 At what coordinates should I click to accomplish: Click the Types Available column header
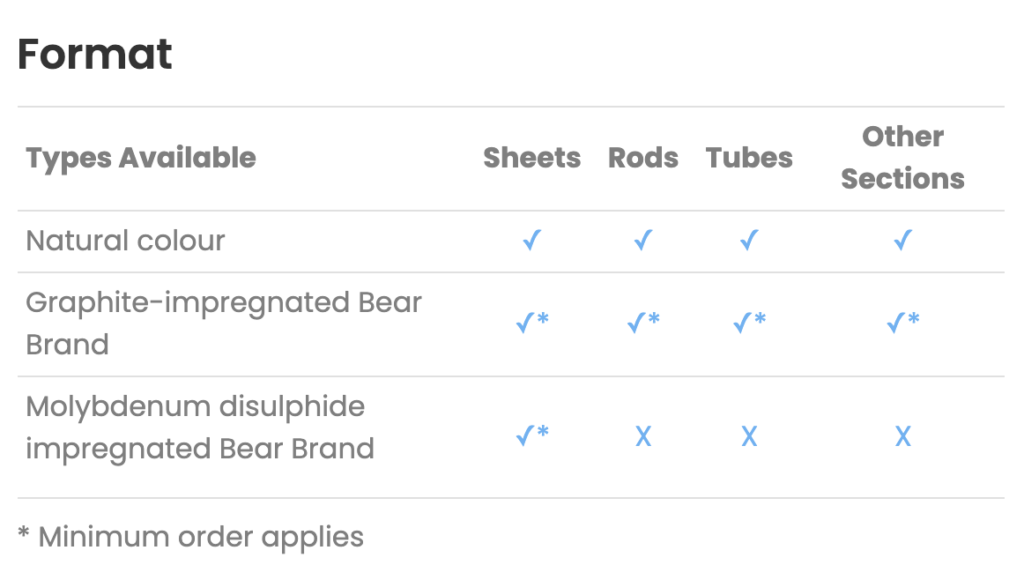[x=140, y=159]
